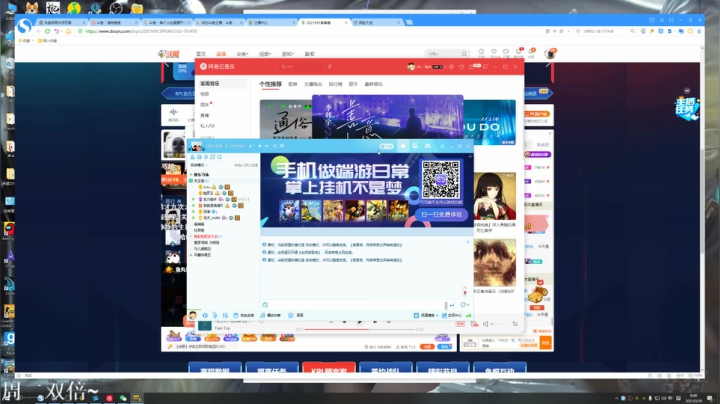Click the user avatar in NetEase Music header
Screen dimensions: 720x404
[x=411, y=67]
